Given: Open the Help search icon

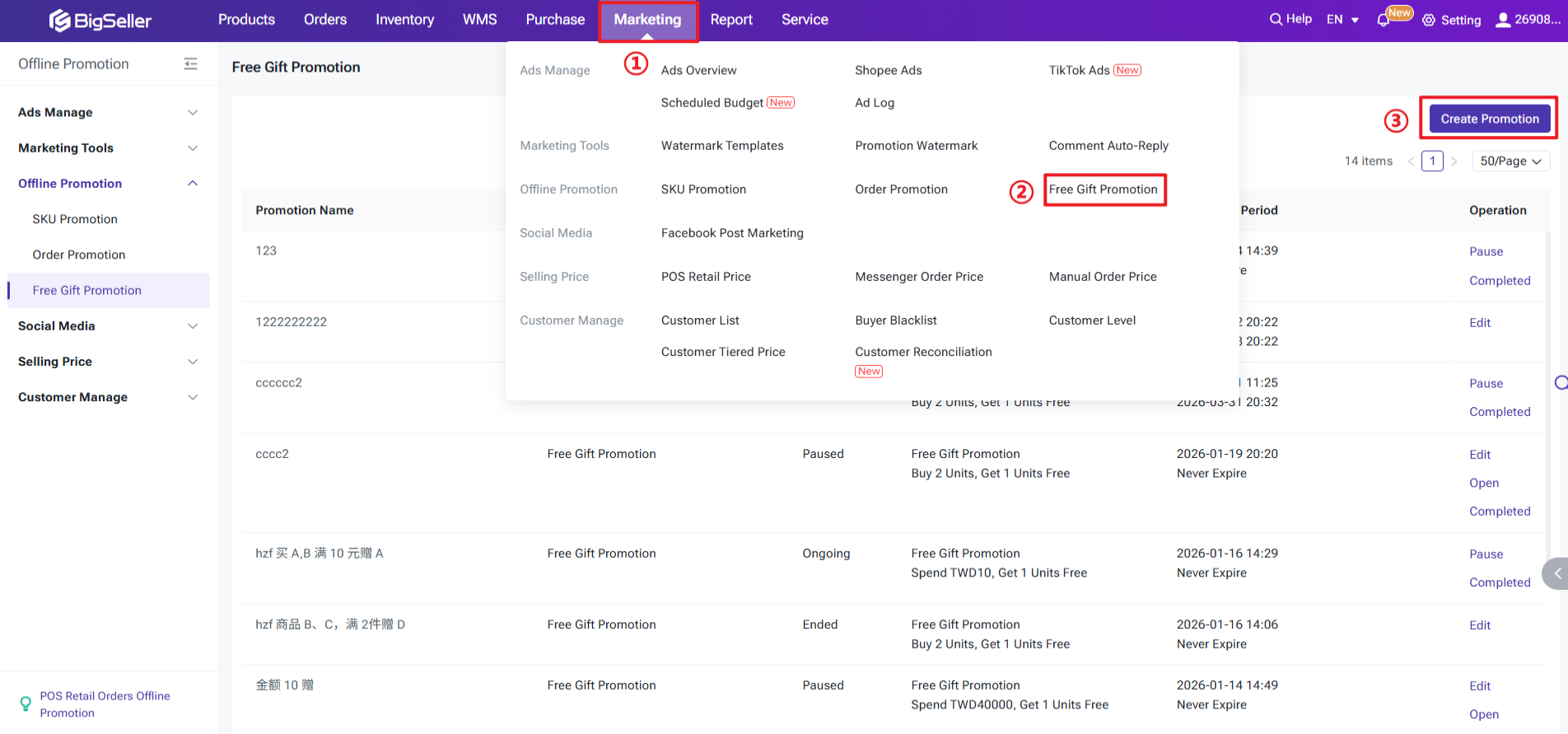Looking at the screenshot, I should click(1276, 19).
